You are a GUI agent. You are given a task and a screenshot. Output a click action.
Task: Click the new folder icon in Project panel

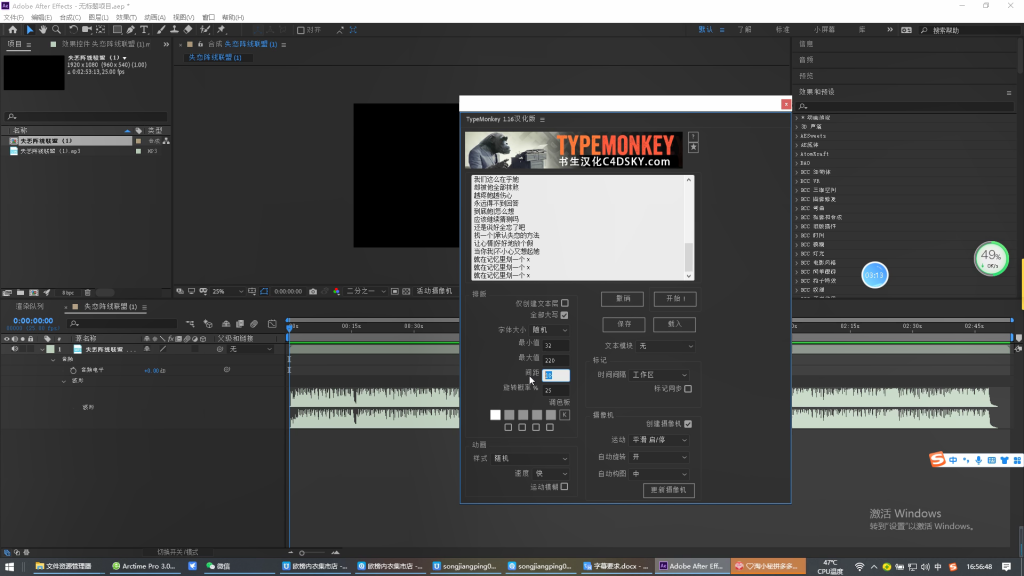pyautogui.click(x=20, y=293)
